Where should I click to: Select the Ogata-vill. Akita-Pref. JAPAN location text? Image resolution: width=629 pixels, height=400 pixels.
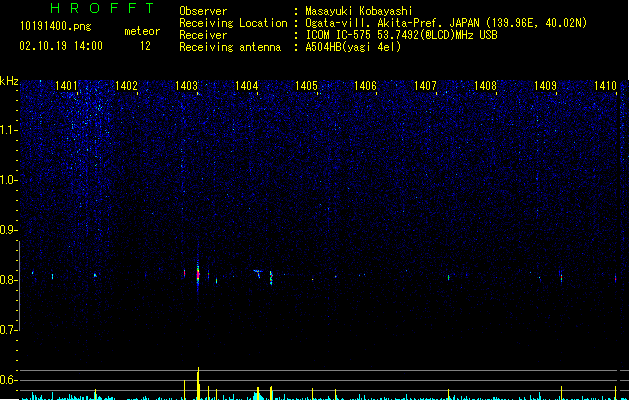[446, 23]
